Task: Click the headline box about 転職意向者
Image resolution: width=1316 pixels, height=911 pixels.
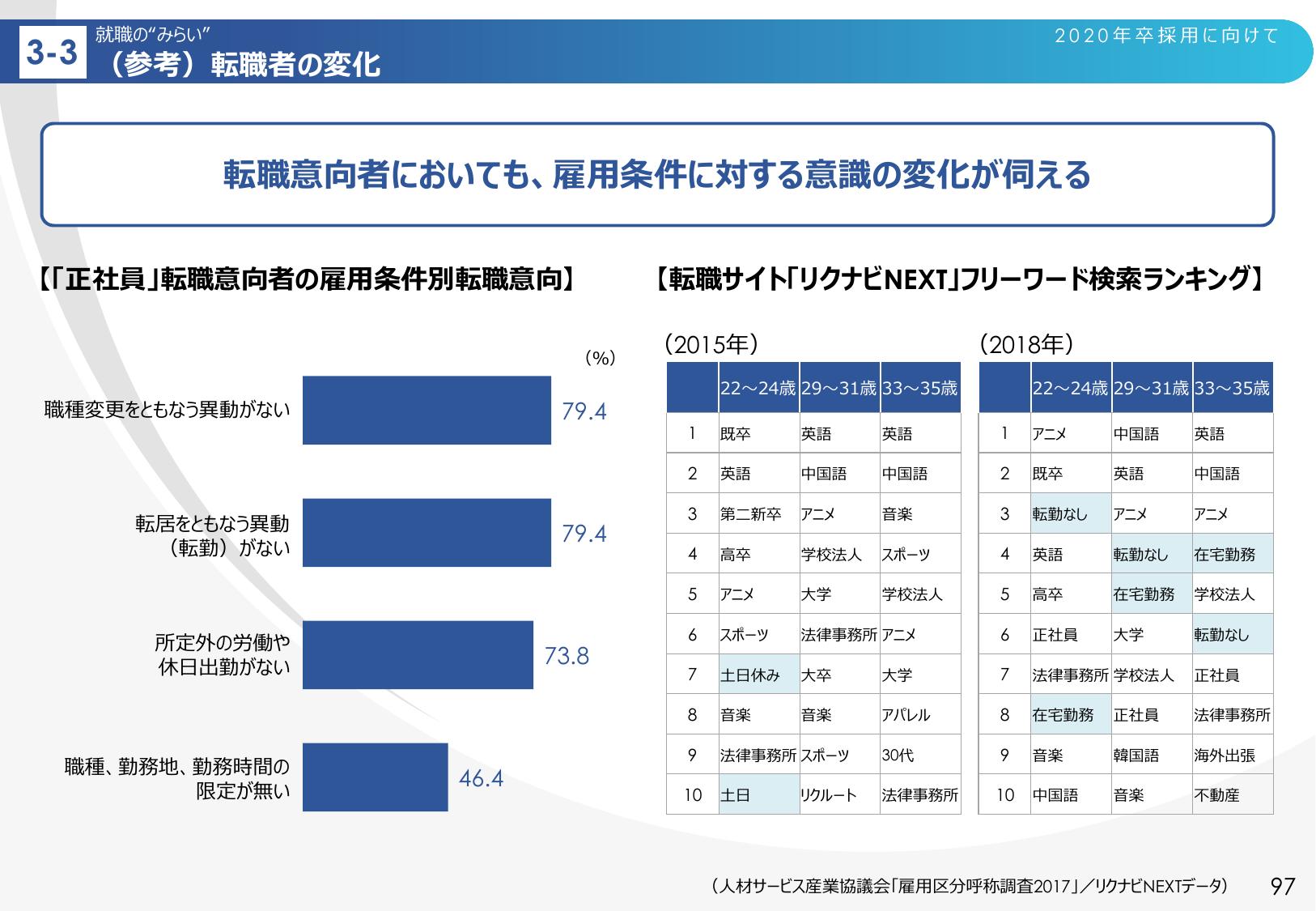Action: (657, 175)
